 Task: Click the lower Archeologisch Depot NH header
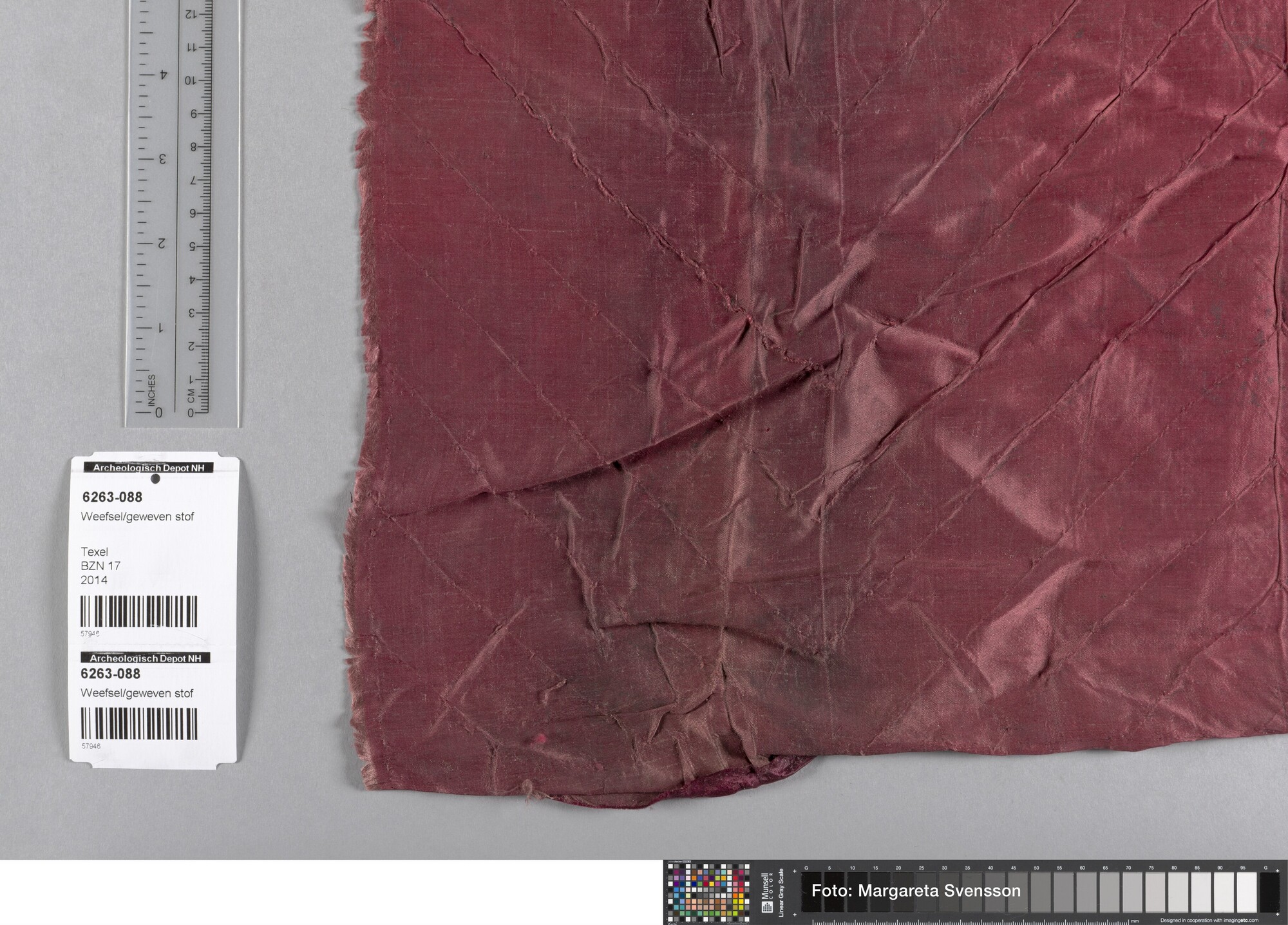click(x=146, y=658)
